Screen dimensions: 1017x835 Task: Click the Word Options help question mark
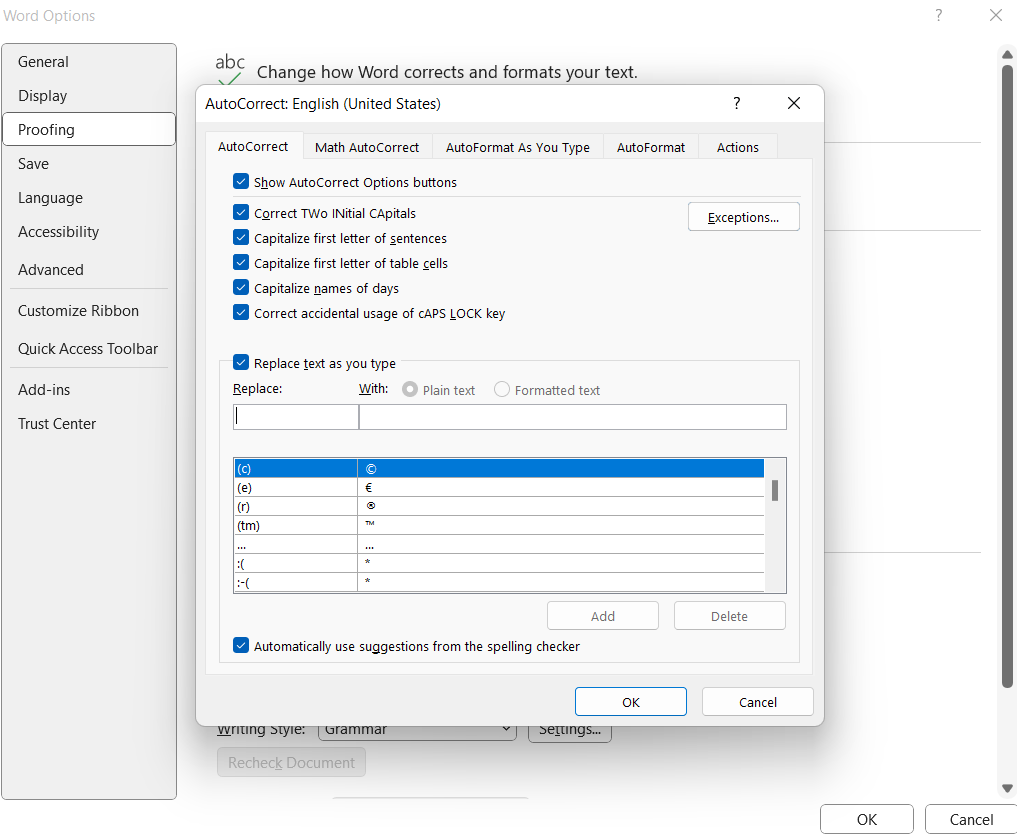(939, 15)
